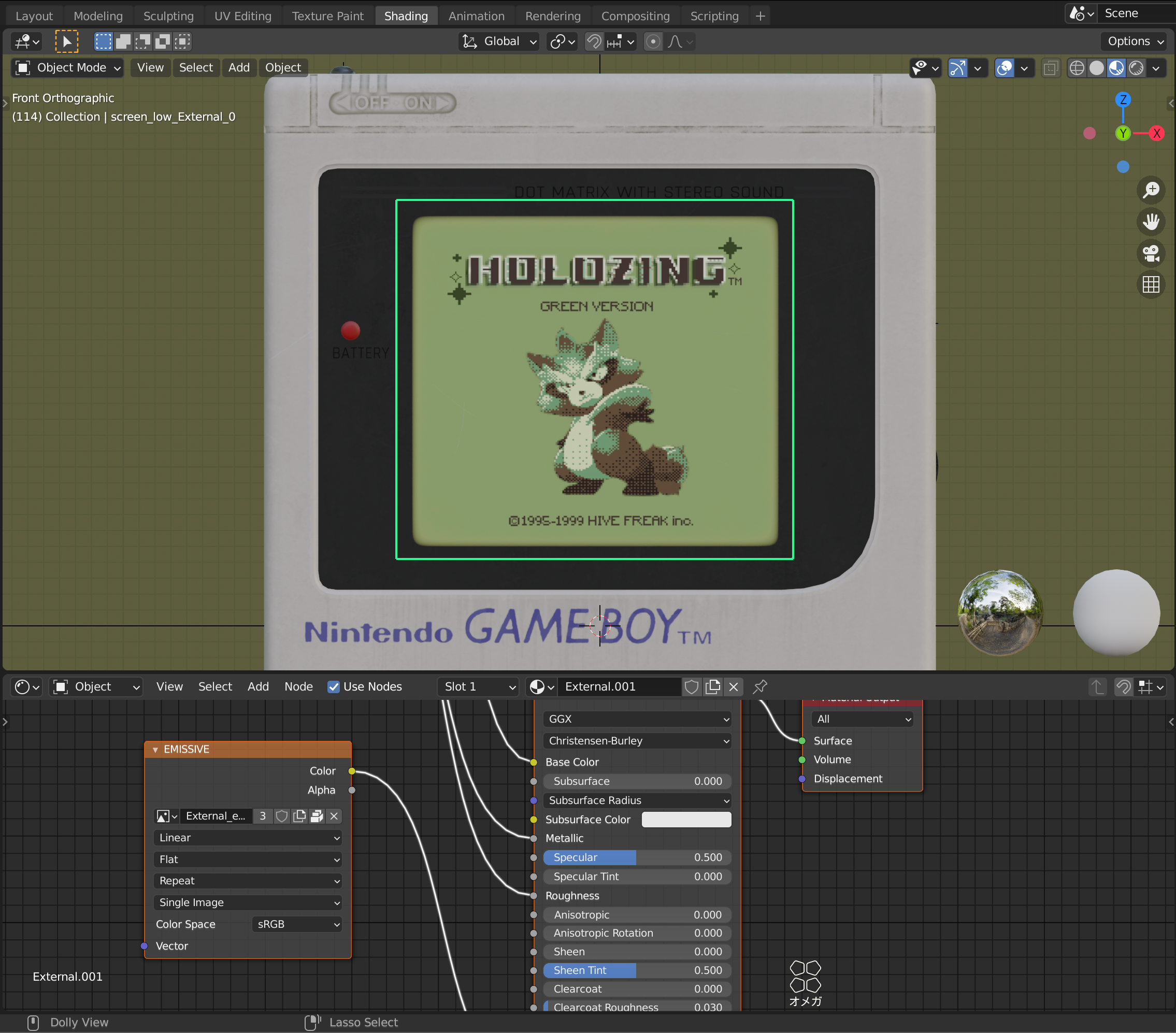The width and height of the screenshot is (1176, 1033).
Task: Open Material Output target All dropdown
Action: coord(862,719)
